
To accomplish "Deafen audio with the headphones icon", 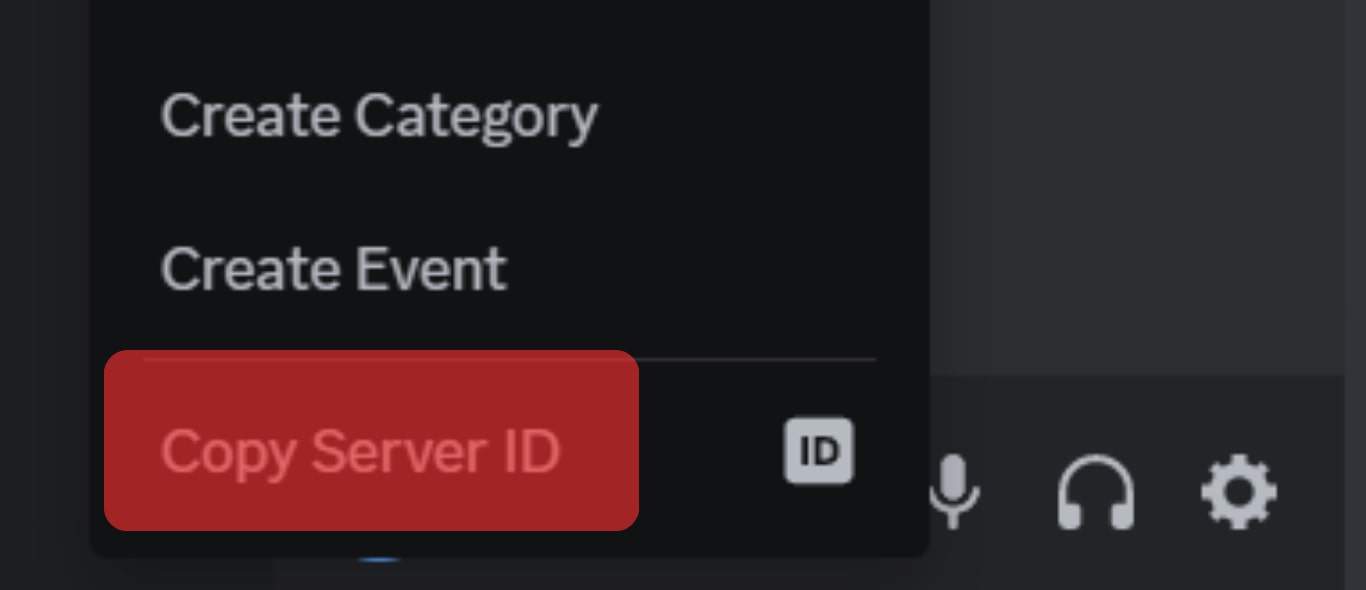I will coord(1096,491).
